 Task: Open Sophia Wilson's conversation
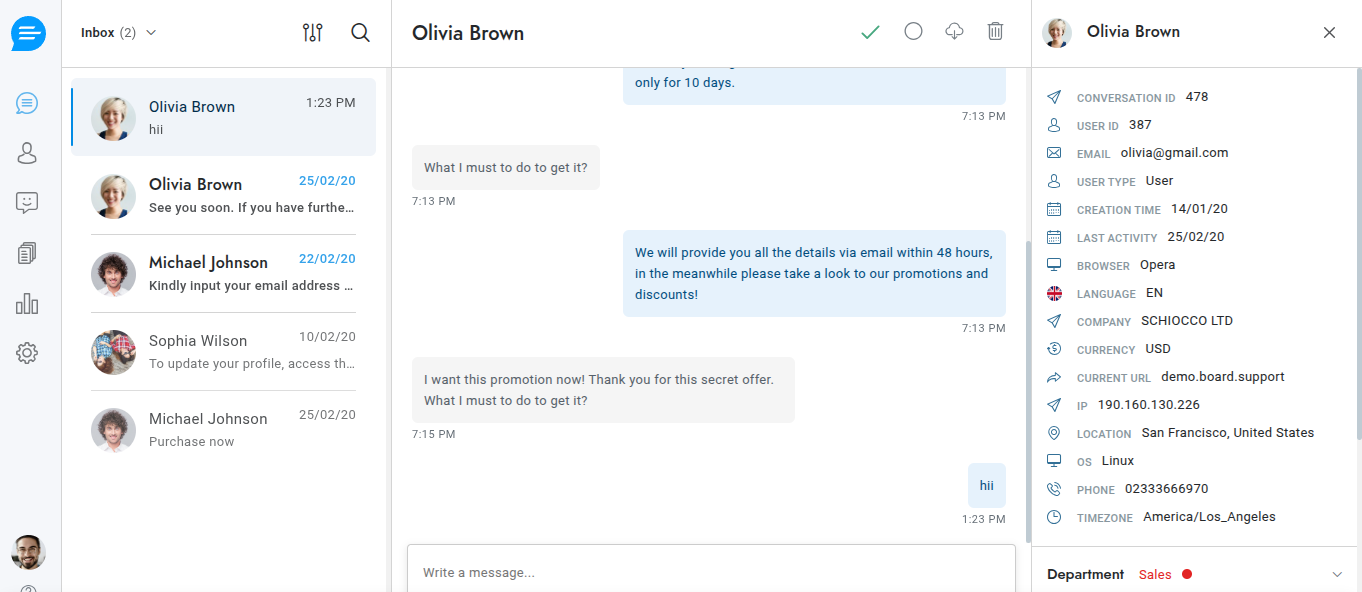(x=223, y=352)
